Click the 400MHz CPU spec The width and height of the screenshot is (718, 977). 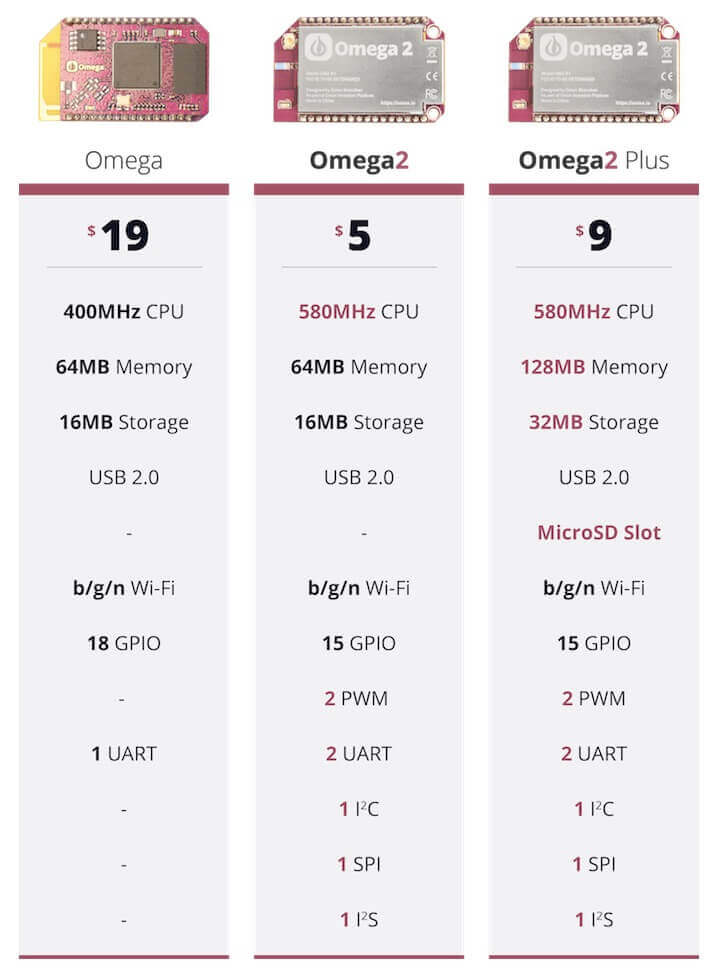click(x=124, y=312)
